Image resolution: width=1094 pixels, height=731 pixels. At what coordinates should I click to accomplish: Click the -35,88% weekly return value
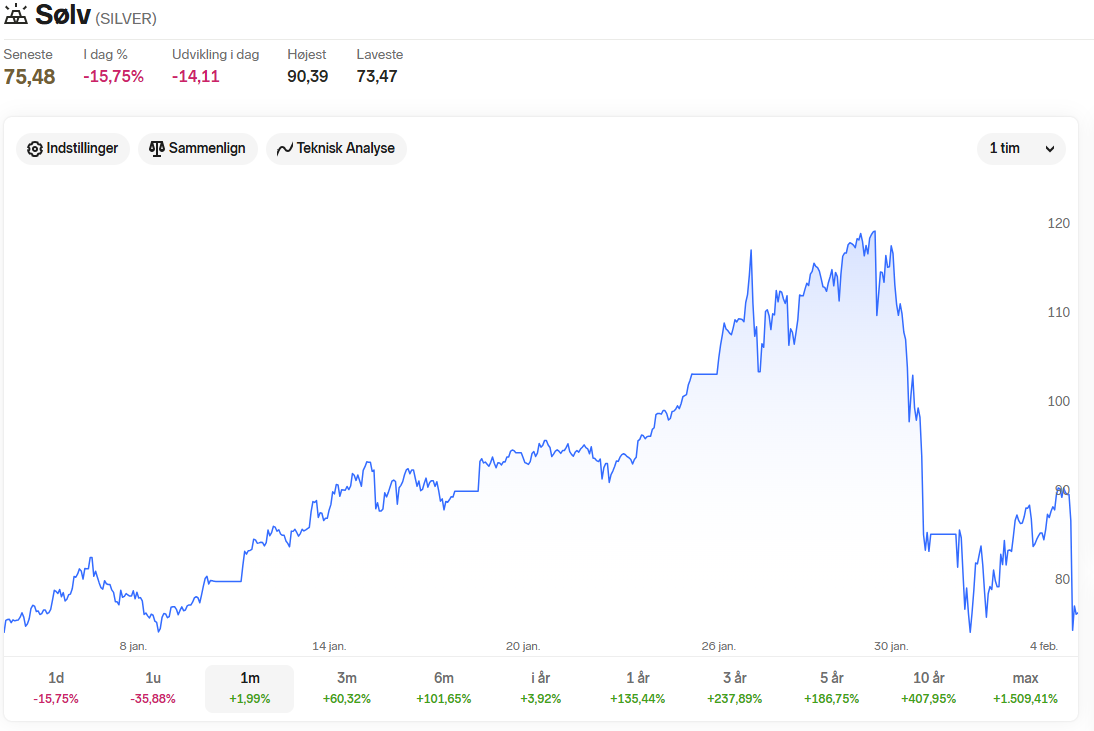[153, 698]
